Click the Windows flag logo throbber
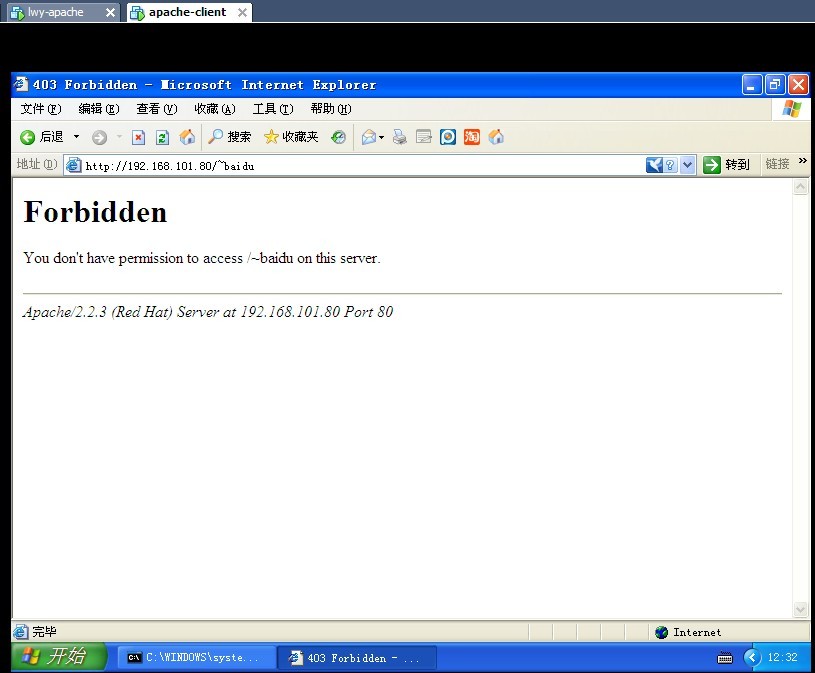Viewport: 815px width, 673px height. click(x=791, y=109)
